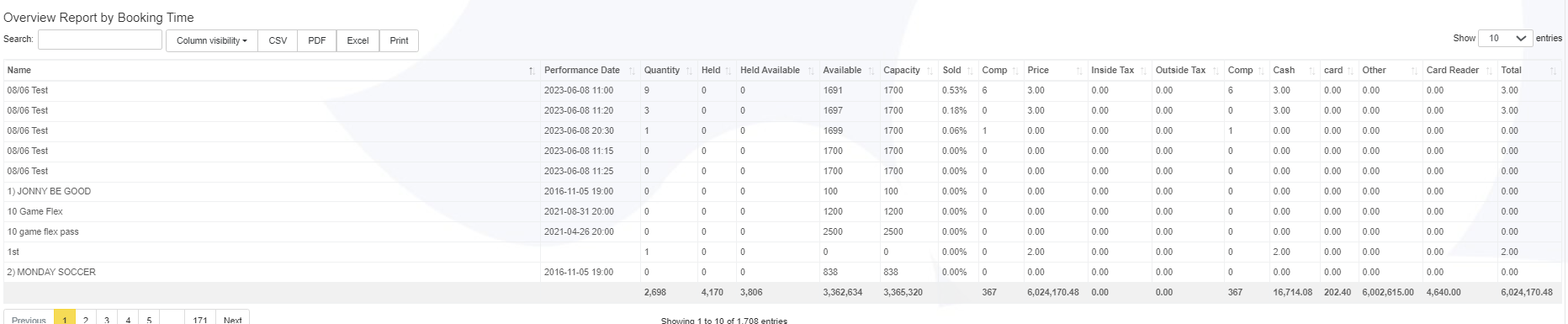Go to page 2 of results
The height and width of the screenshot is (324, 1568).
click(x=86, y=319)
